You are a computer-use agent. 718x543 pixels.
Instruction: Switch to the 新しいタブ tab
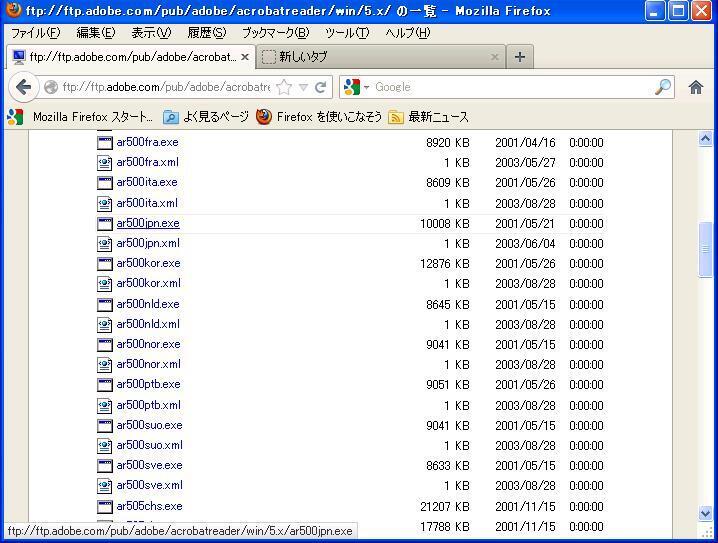381,57
